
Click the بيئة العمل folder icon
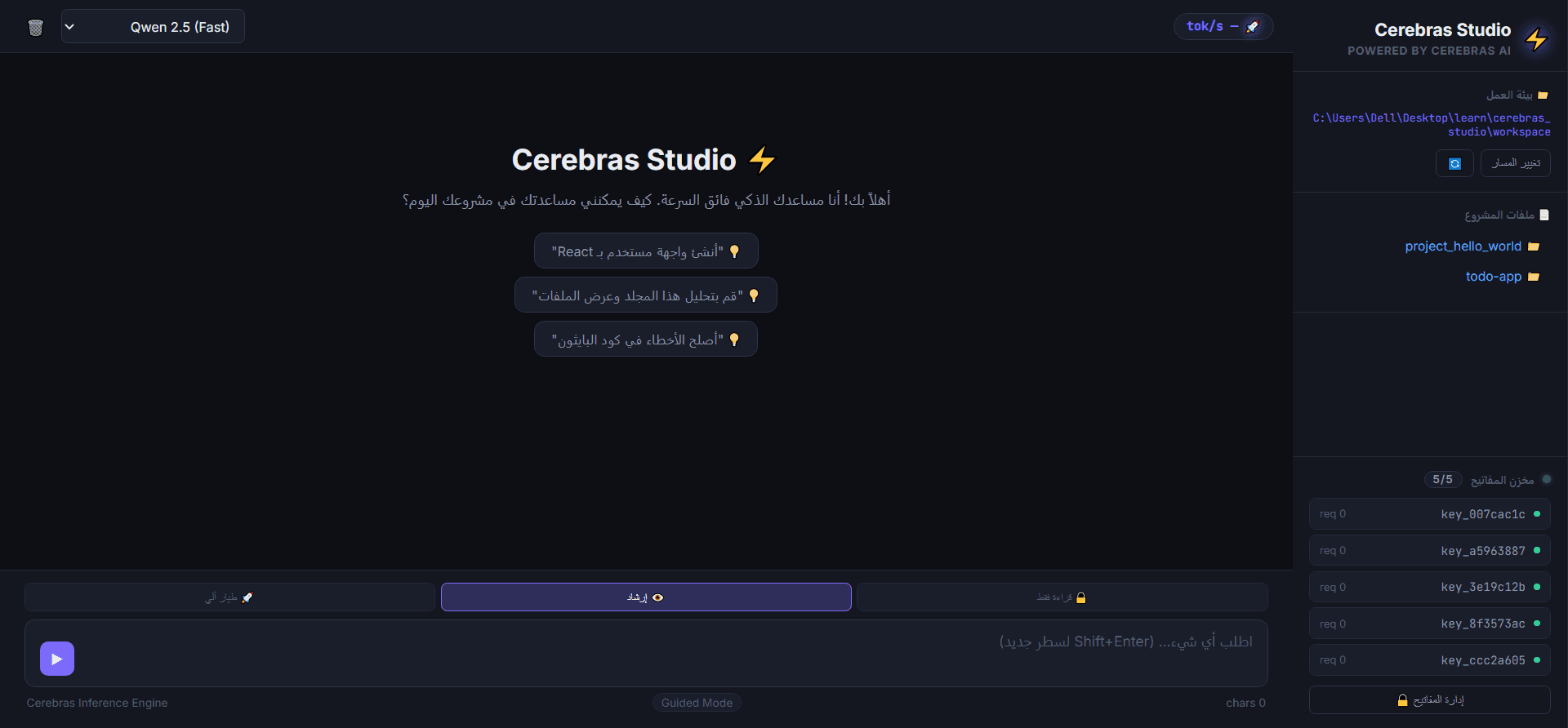pyautogui.click(x=1543, y=95)
